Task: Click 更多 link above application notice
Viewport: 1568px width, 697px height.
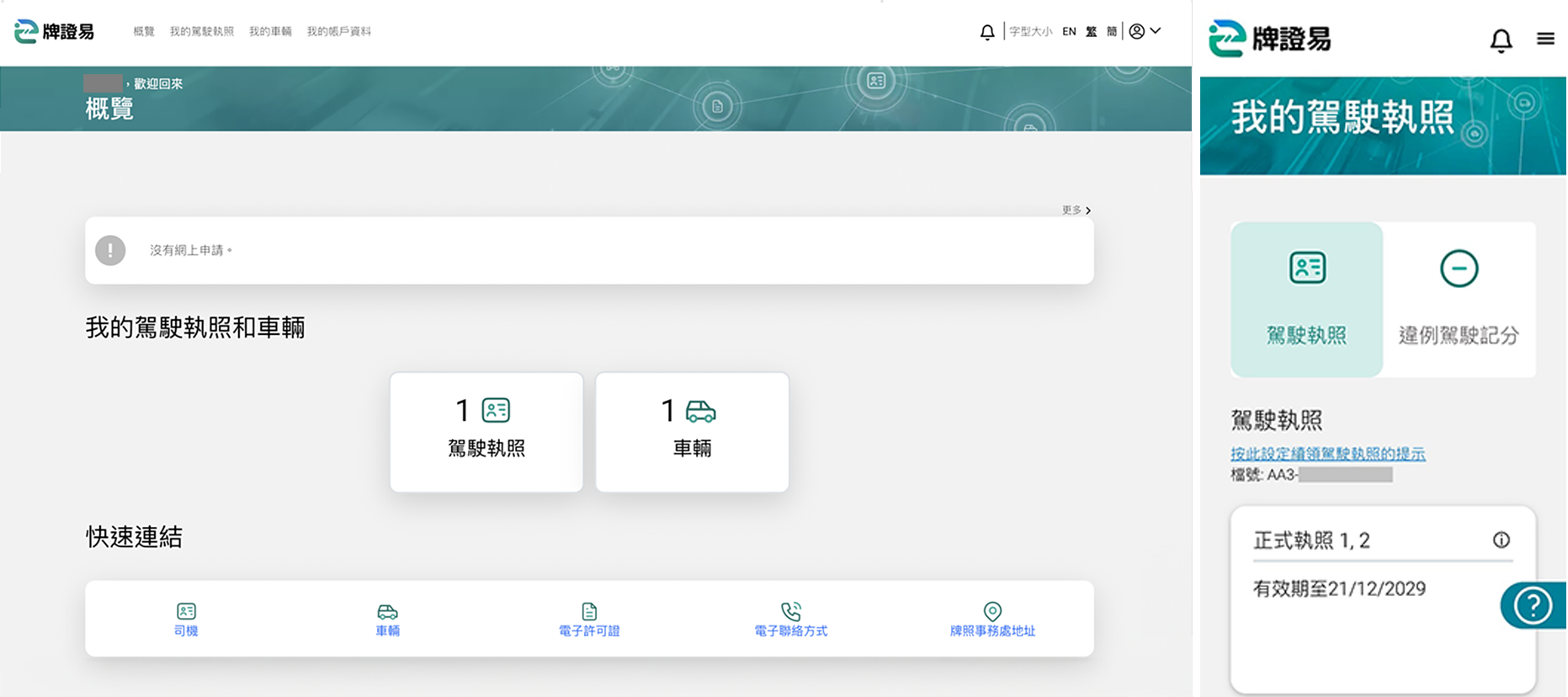Action: click(1076, 210)
